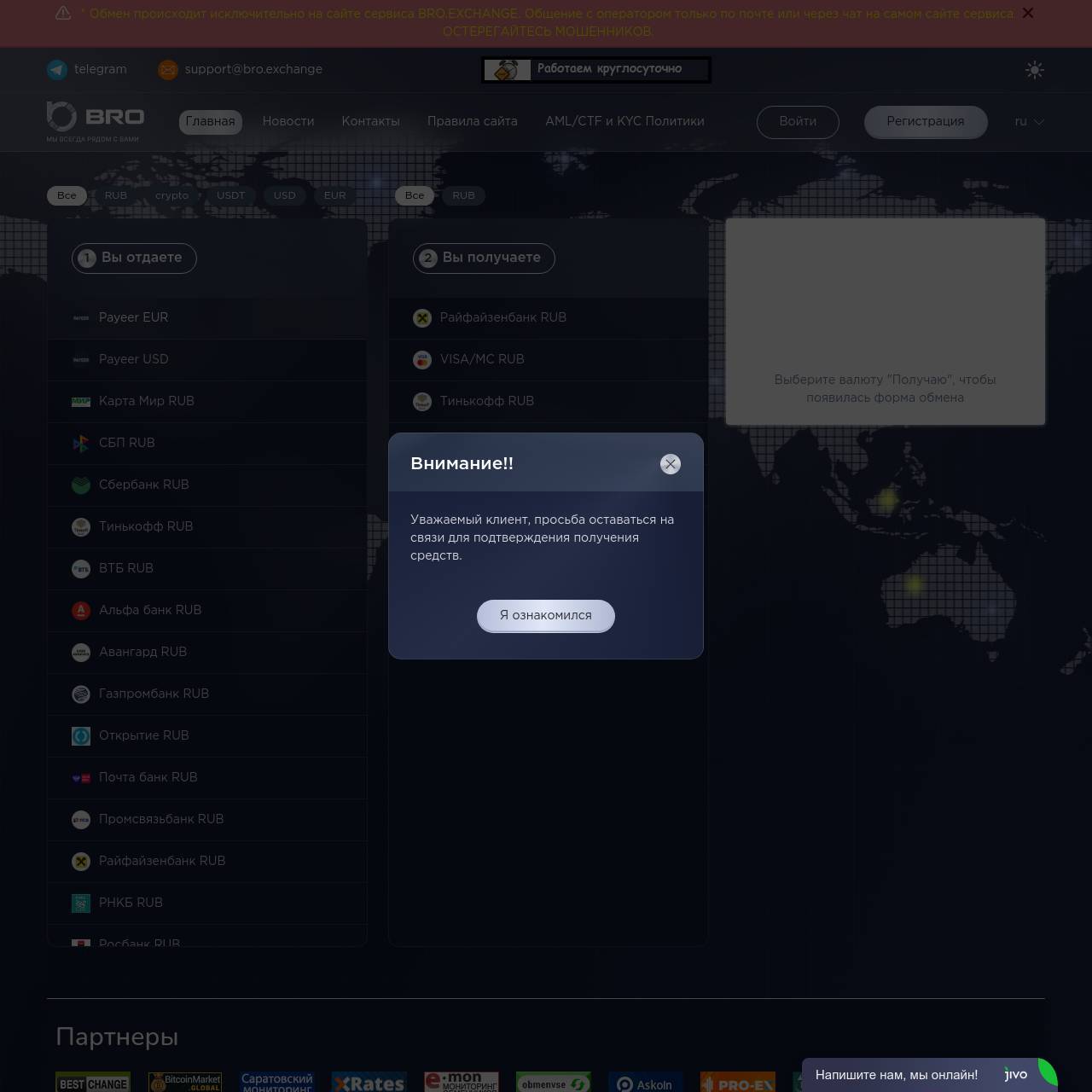The height and width of the screenshot is (1092, 1092).
Task: Open the BestChange partner logo
Action: pos(93,1082)
